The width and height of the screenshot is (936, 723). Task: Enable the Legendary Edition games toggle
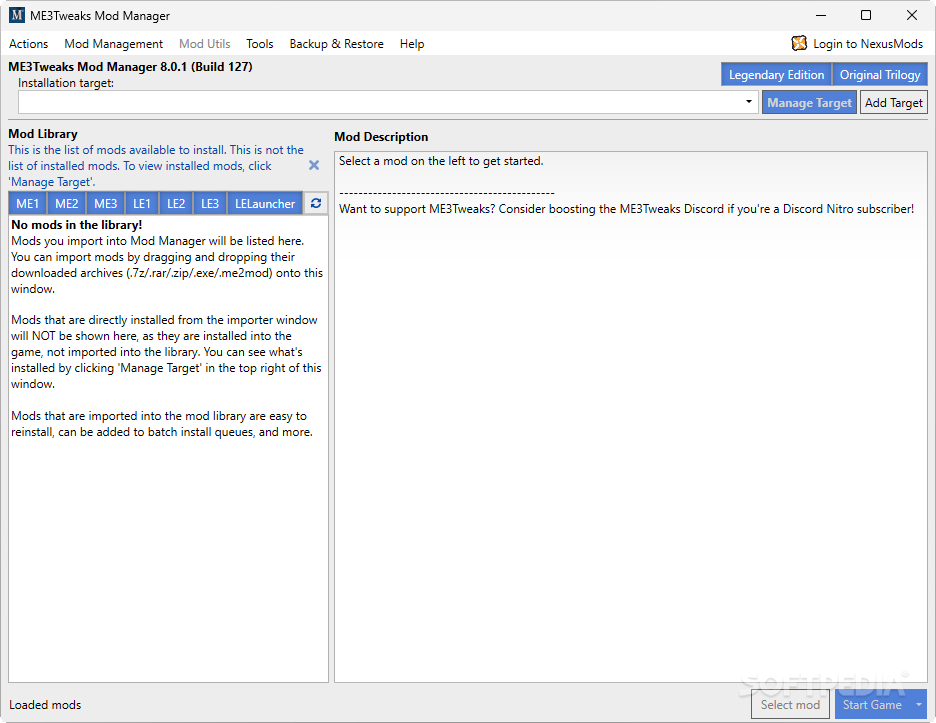click(776, 75)
